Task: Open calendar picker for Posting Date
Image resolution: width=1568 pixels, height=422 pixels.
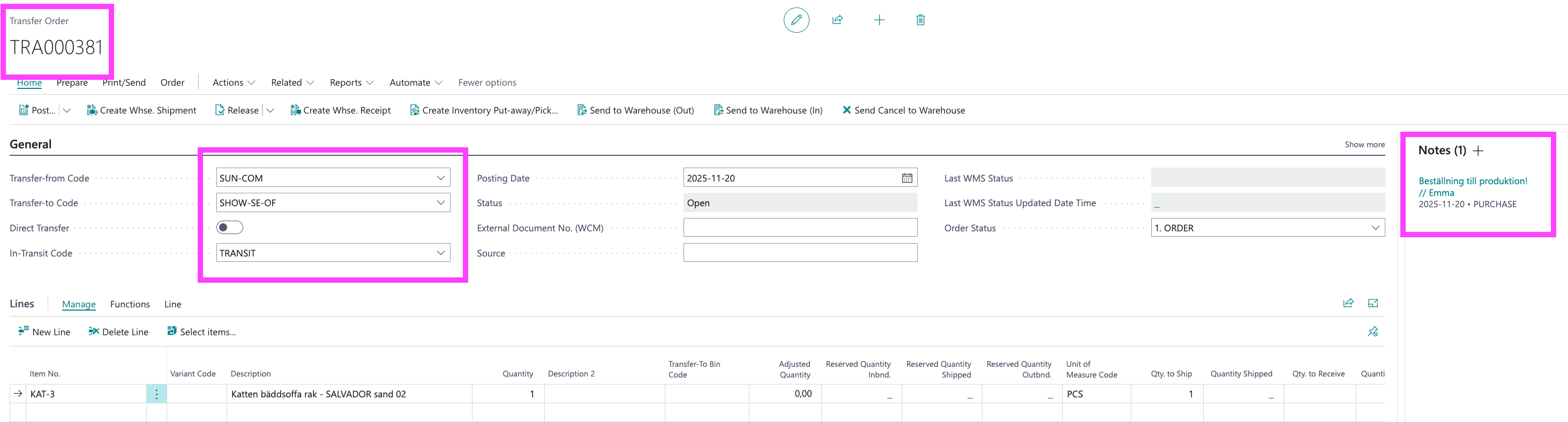Action: [x=906, y=178]
